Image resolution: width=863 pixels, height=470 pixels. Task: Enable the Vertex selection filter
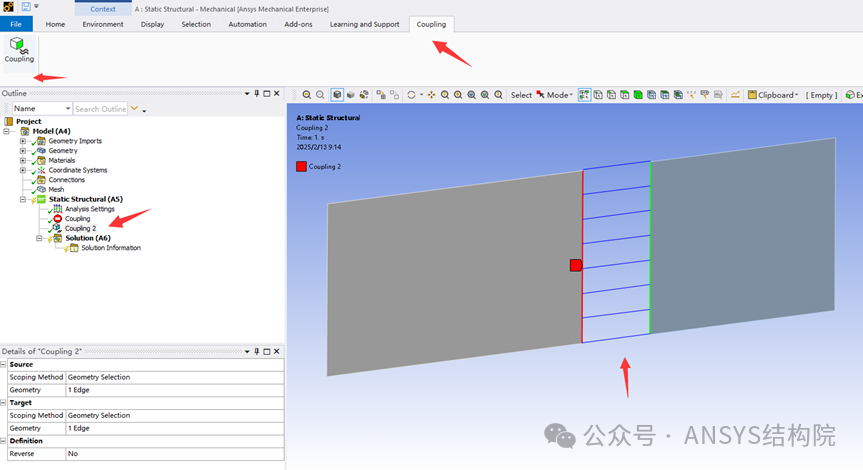(x=598, y=95)
